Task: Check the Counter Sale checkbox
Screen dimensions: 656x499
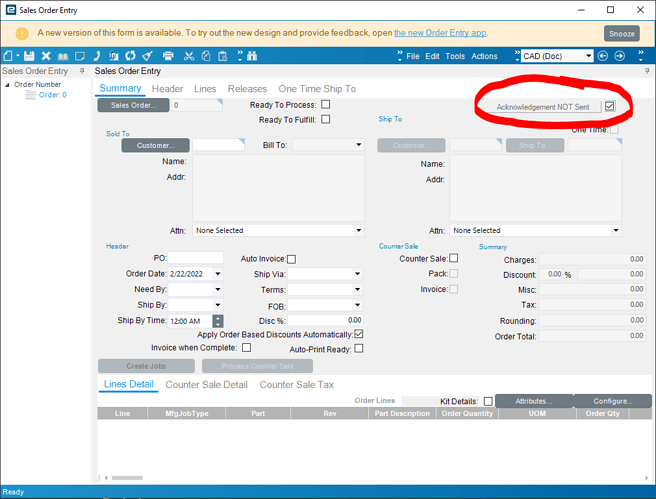Action: pyautogui.click(x=454, y=258)
